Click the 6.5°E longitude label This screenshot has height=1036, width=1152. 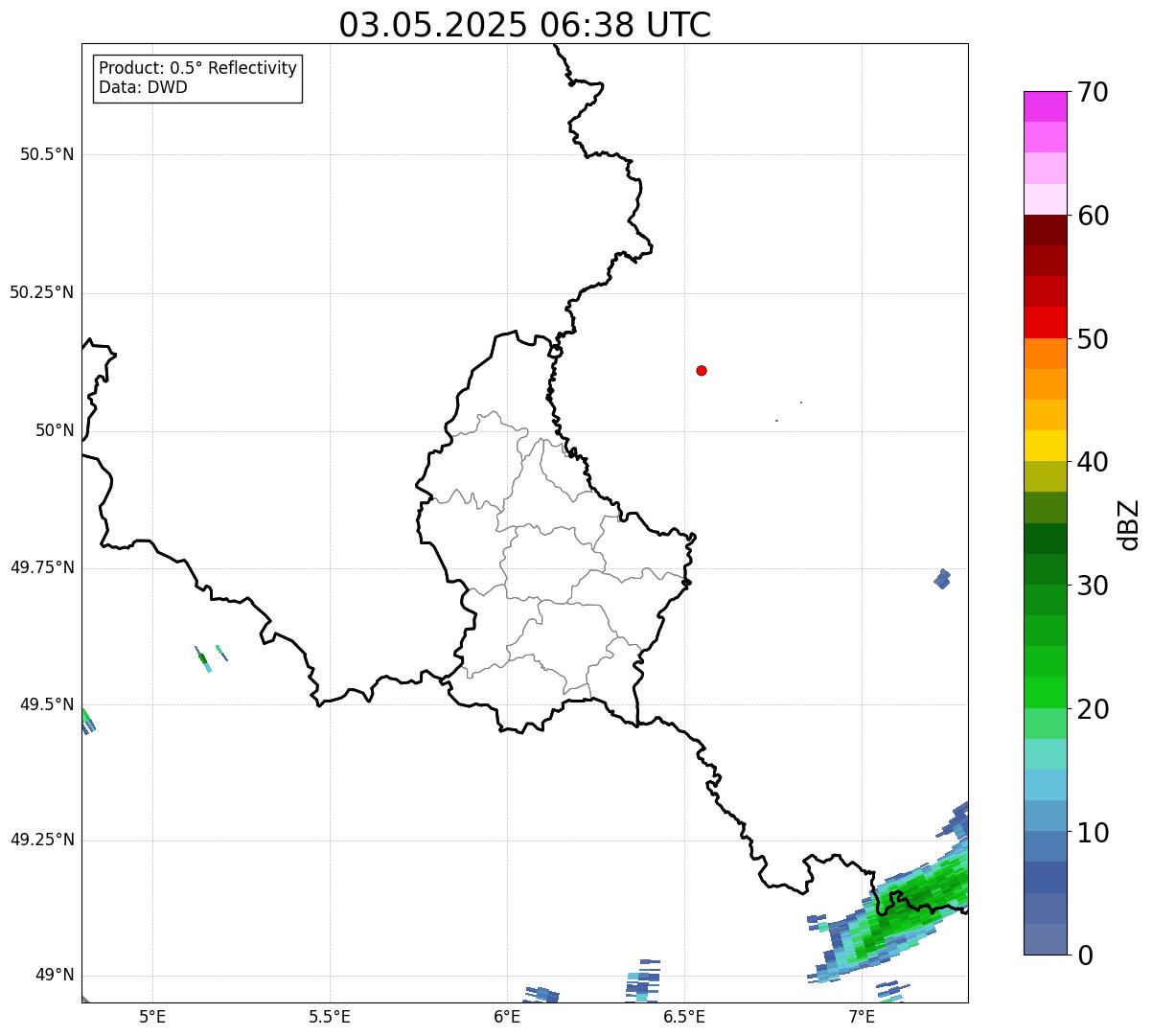pos(684,1017)
